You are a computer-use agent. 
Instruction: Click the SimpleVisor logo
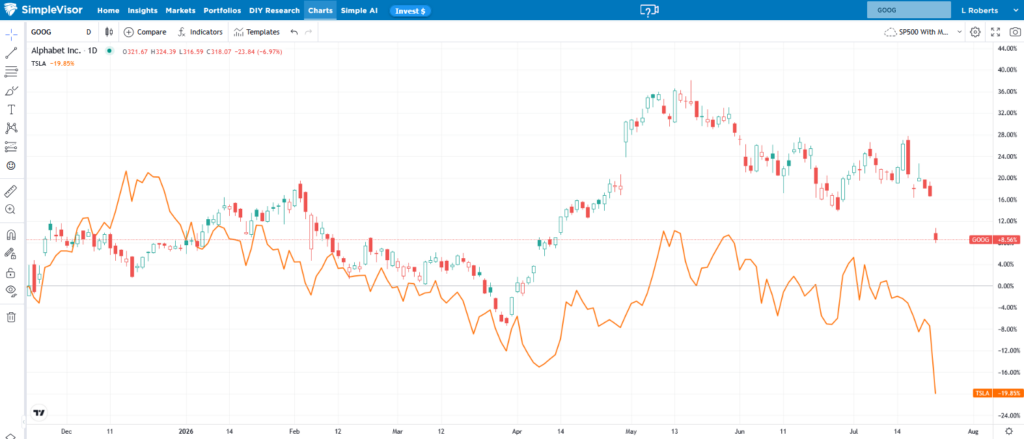pos(44,10)
